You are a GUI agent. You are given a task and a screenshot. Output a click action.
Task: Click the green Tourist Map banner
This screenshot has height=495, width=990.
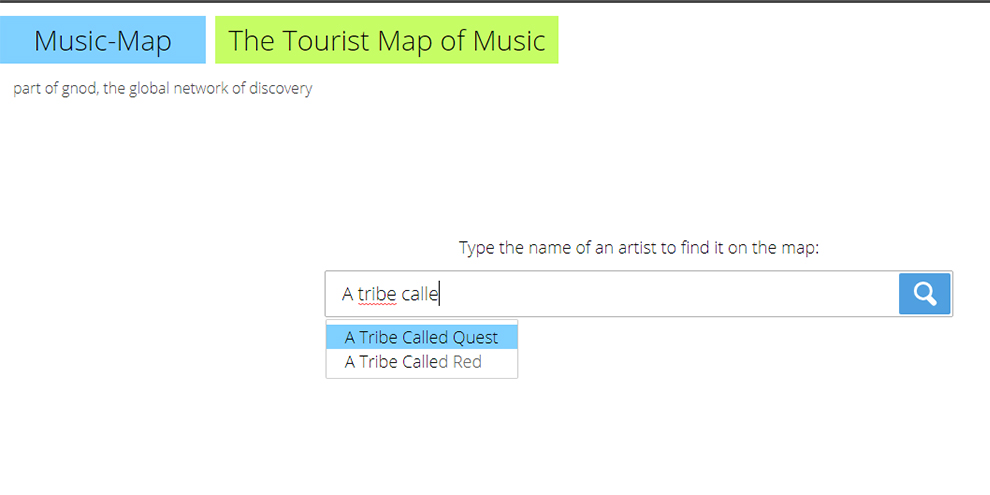[x=386, y=40]
